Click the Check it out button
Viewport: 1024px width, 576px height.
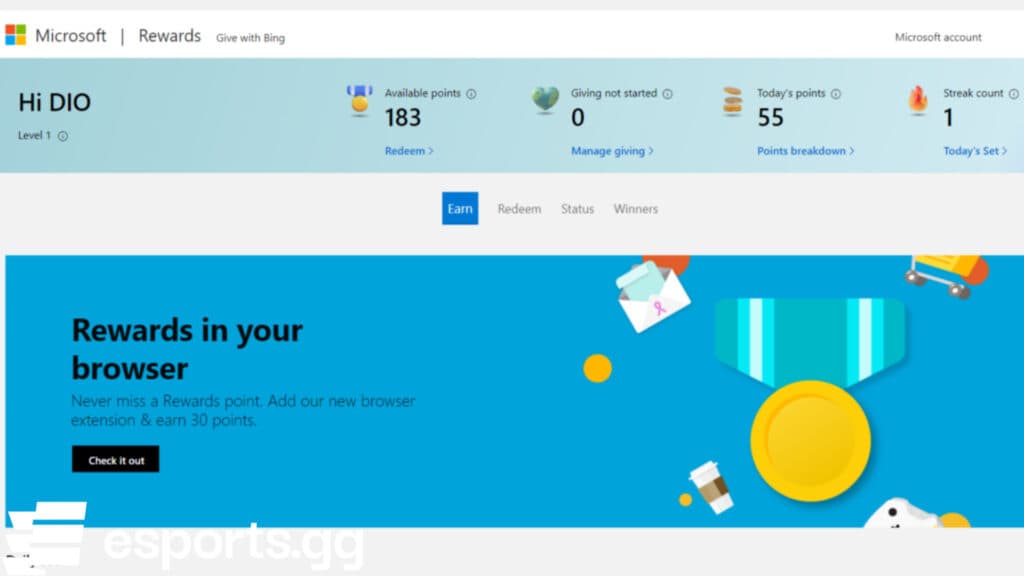pyautogui.click(x=115, y=459)
